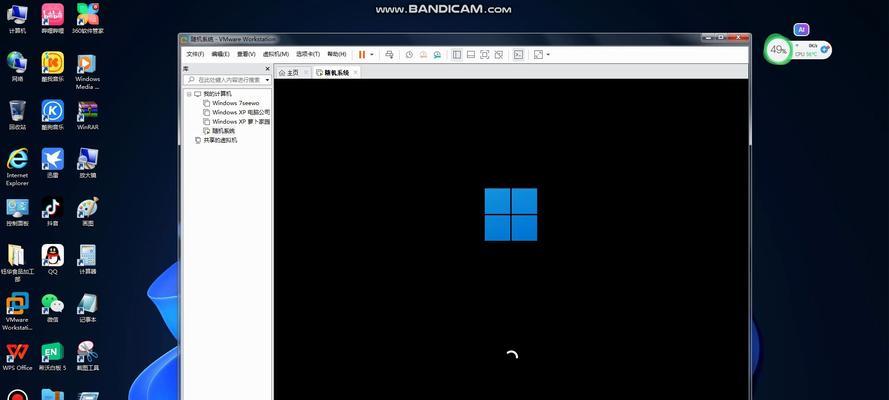Select Windows XP 萝卜家园 virtual machine

241,121
